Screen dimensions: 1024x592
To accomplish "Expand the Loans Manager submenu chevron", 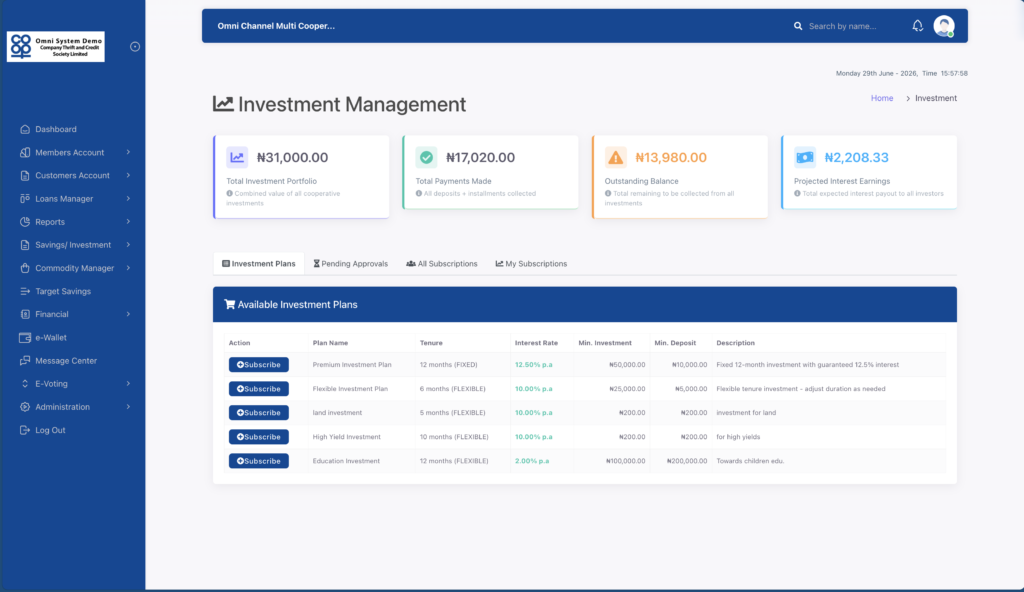I will coord(128,199).
